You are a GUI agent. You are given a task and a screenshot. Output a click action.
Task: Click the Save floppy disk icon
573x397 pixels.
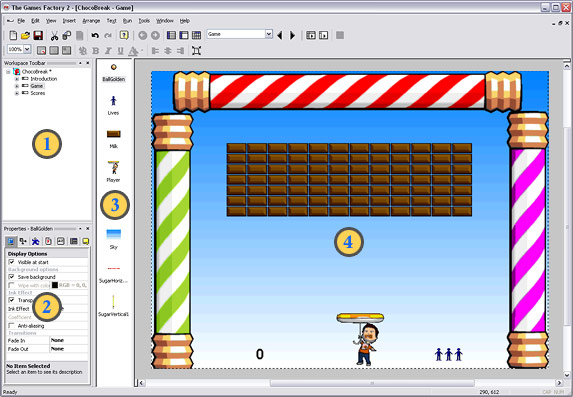pyautogui.click(x=38, y=35)
